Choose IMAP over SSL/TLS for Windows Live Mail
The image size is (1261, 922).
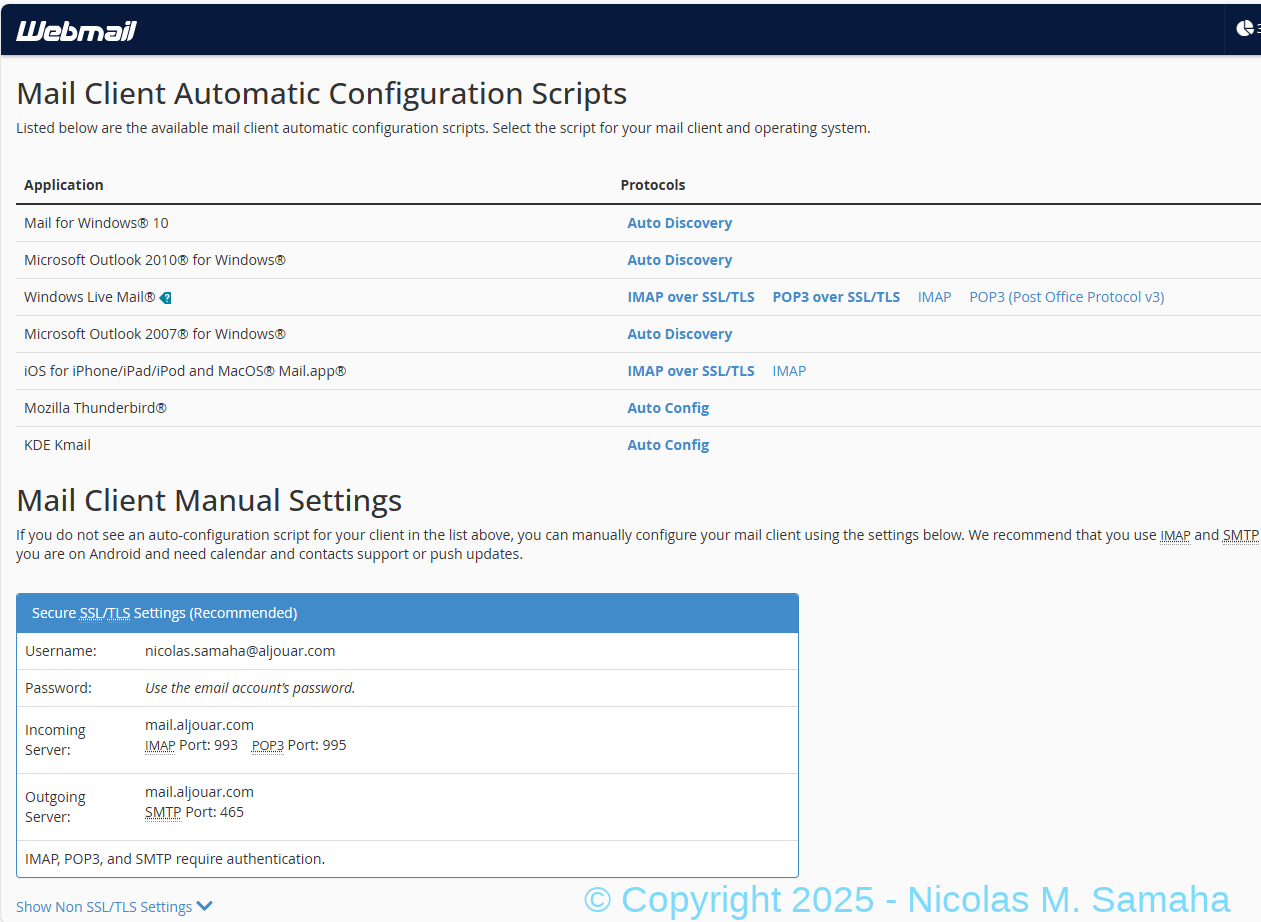[690, 297]
